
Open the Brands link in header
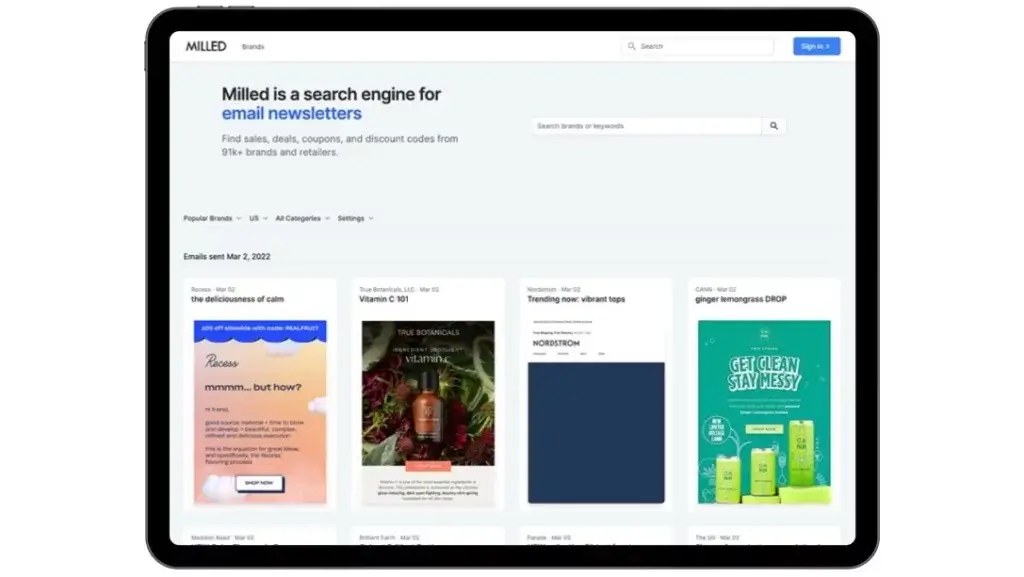pos(253,47)
